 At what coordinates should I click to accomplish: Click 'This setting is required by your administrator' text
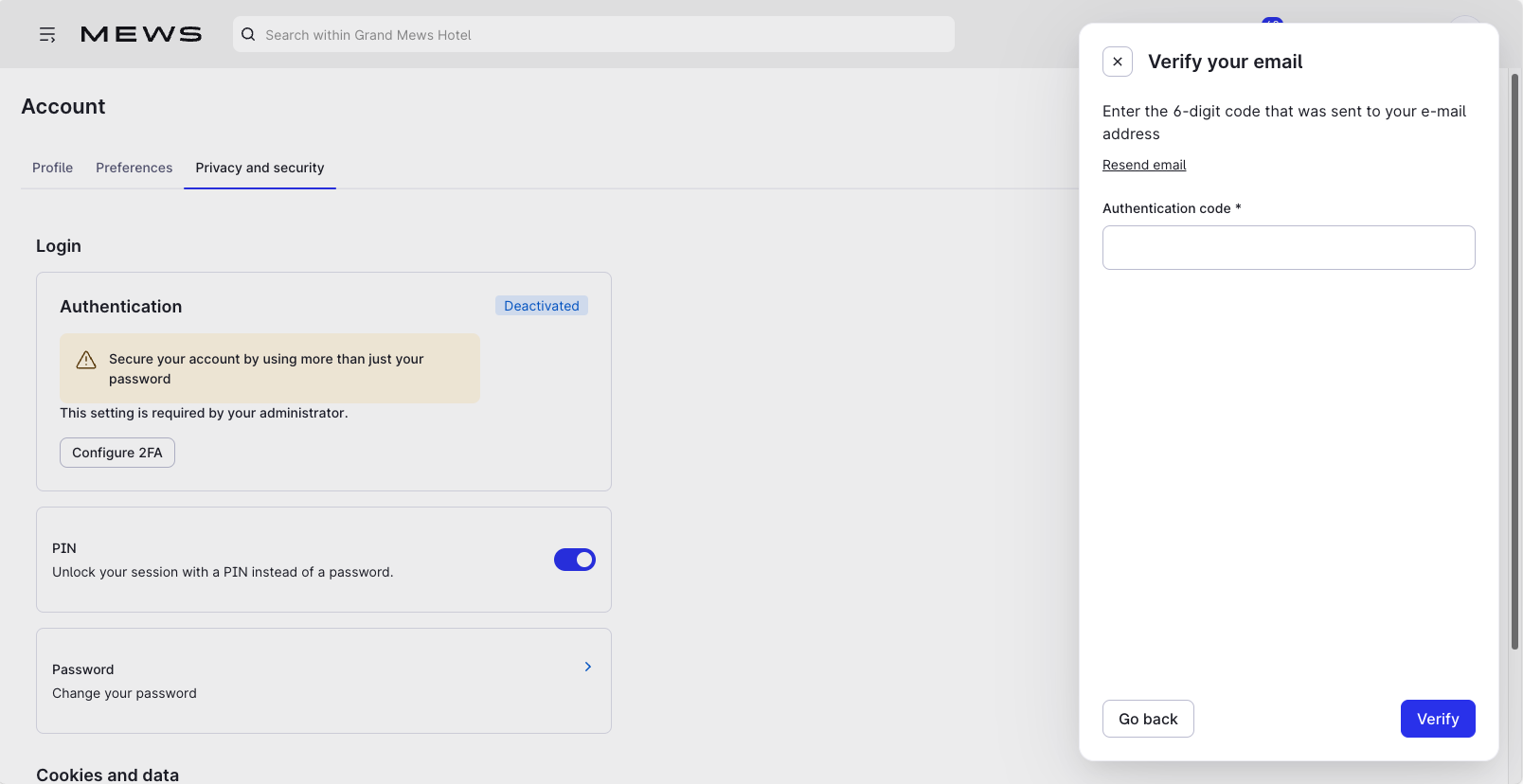point(204,413)
